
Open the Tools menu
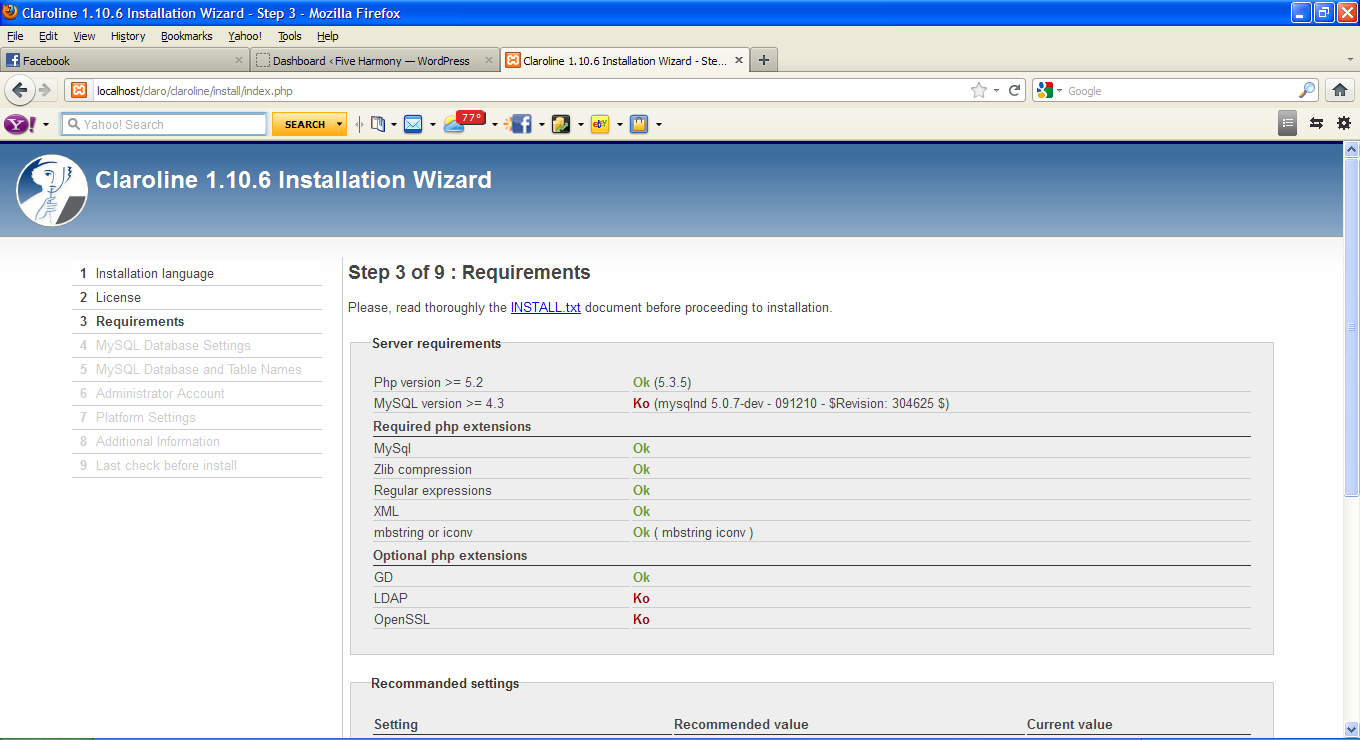click(290, 36)
